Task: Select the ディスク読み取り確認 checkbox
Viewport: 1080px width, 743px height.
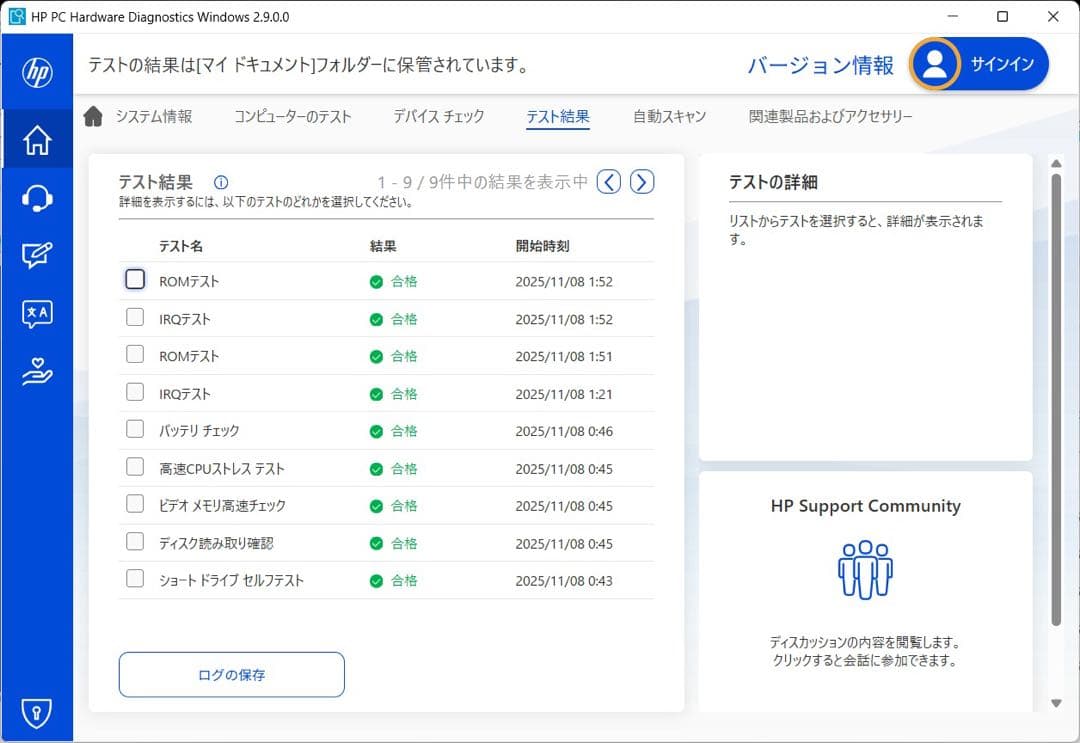Action: pyautogui.click(x=135, y=542)
